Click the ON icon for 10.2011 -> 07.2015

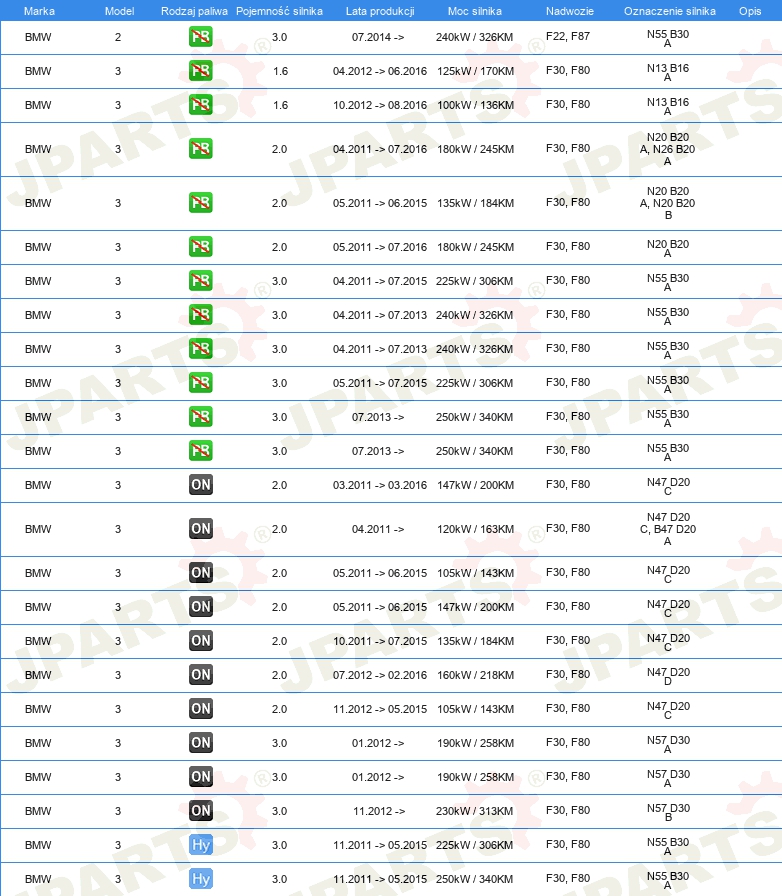[201, 641]
